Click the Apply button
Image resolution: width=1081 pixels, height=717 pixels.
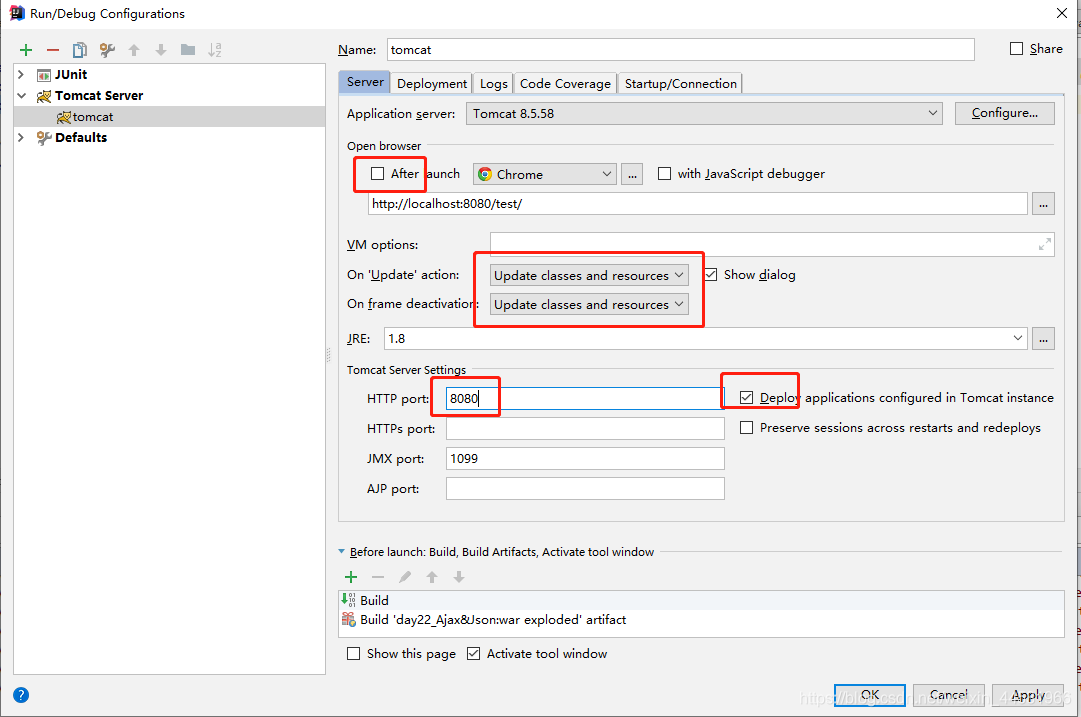point(1028,695)
